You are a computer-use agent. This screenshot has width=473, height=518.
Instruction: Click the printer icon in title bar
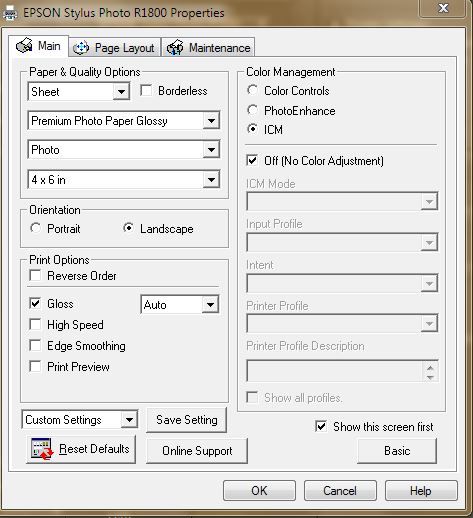coord(10,13)
